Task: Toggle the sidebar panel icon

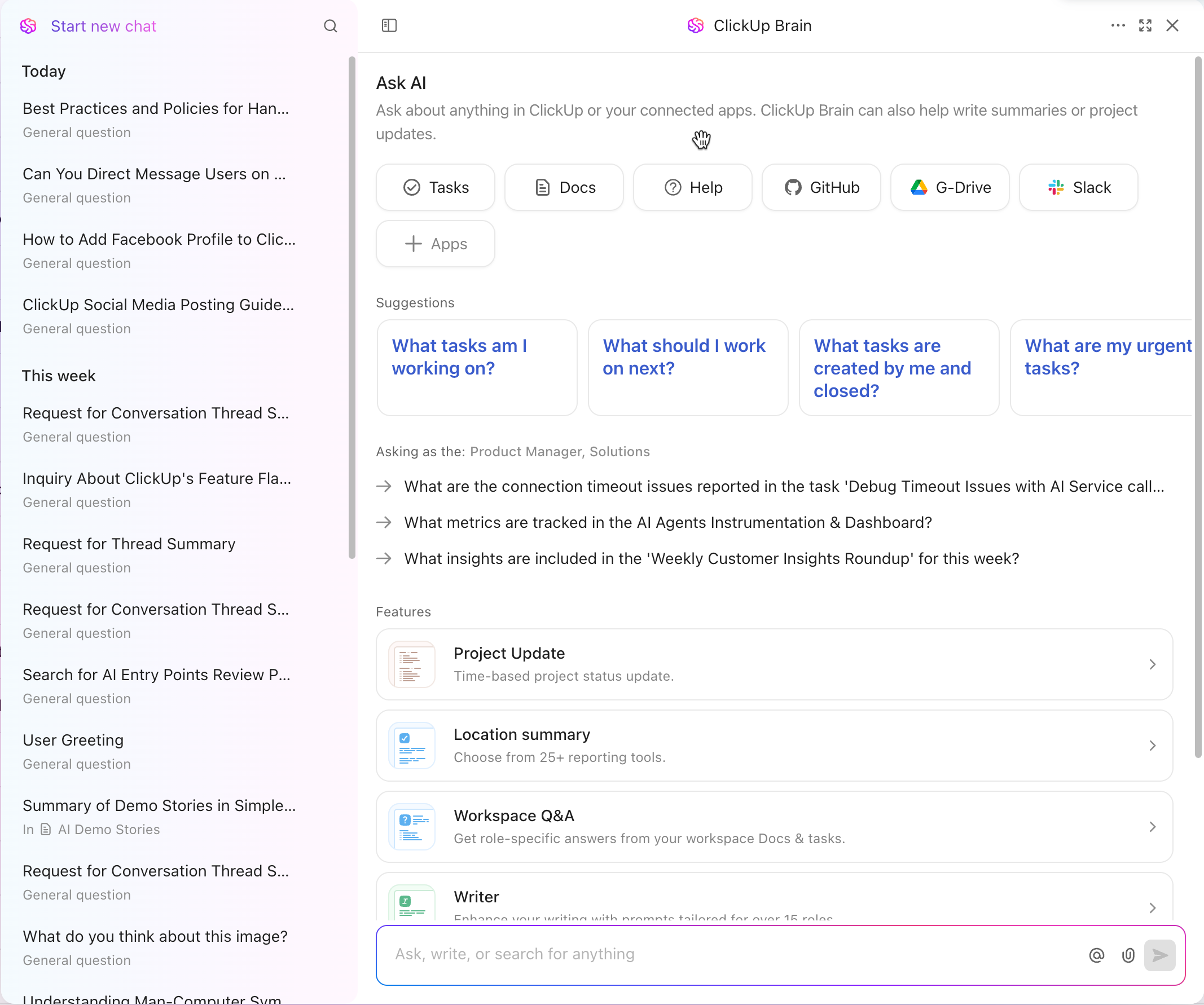Action: pyautogui.click(x=389, y=25)
